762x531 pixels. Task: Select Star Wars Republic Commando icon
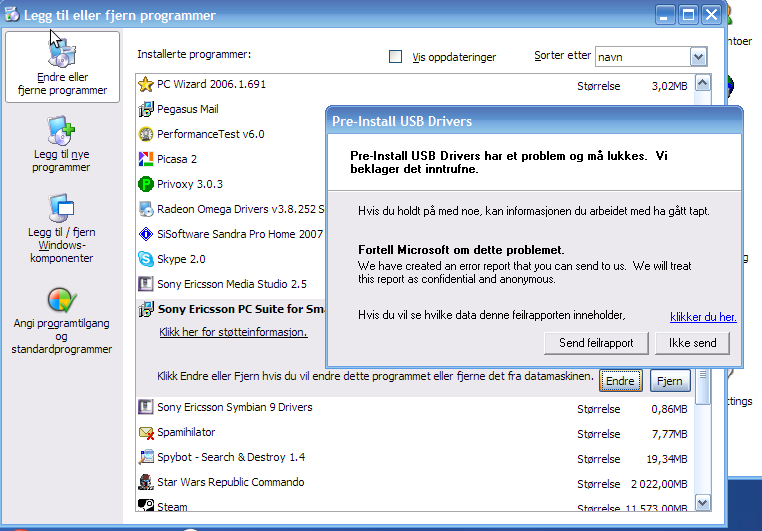(x=146, y=482)
